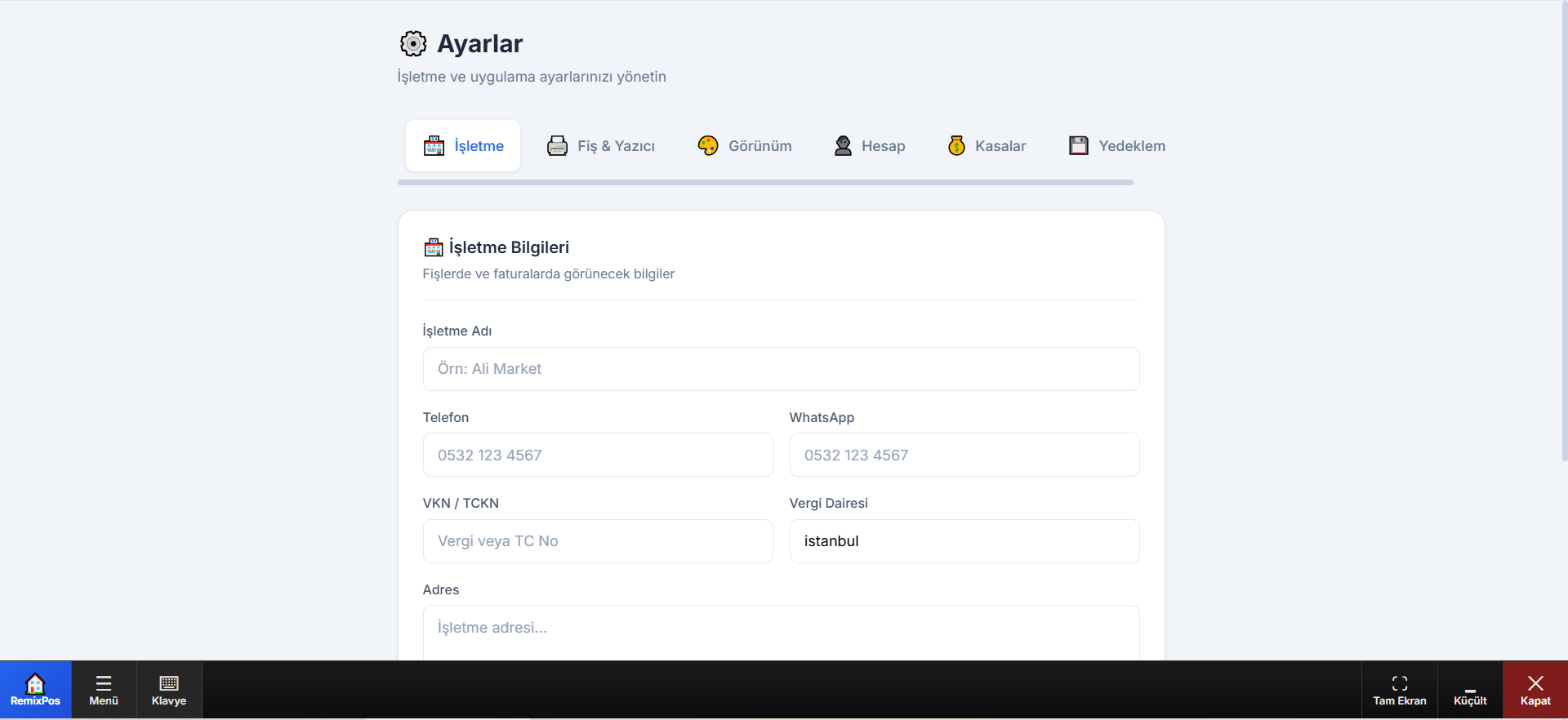Click the İşletme Adı input field

tap(781, 369)
